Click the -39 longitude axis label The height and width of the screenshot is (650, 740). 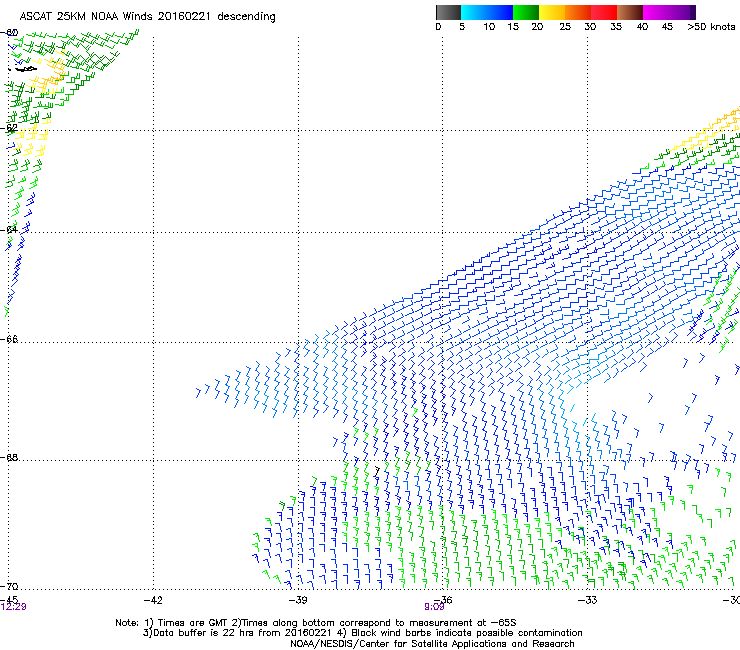pyautogui.click(x=298, y=600)
